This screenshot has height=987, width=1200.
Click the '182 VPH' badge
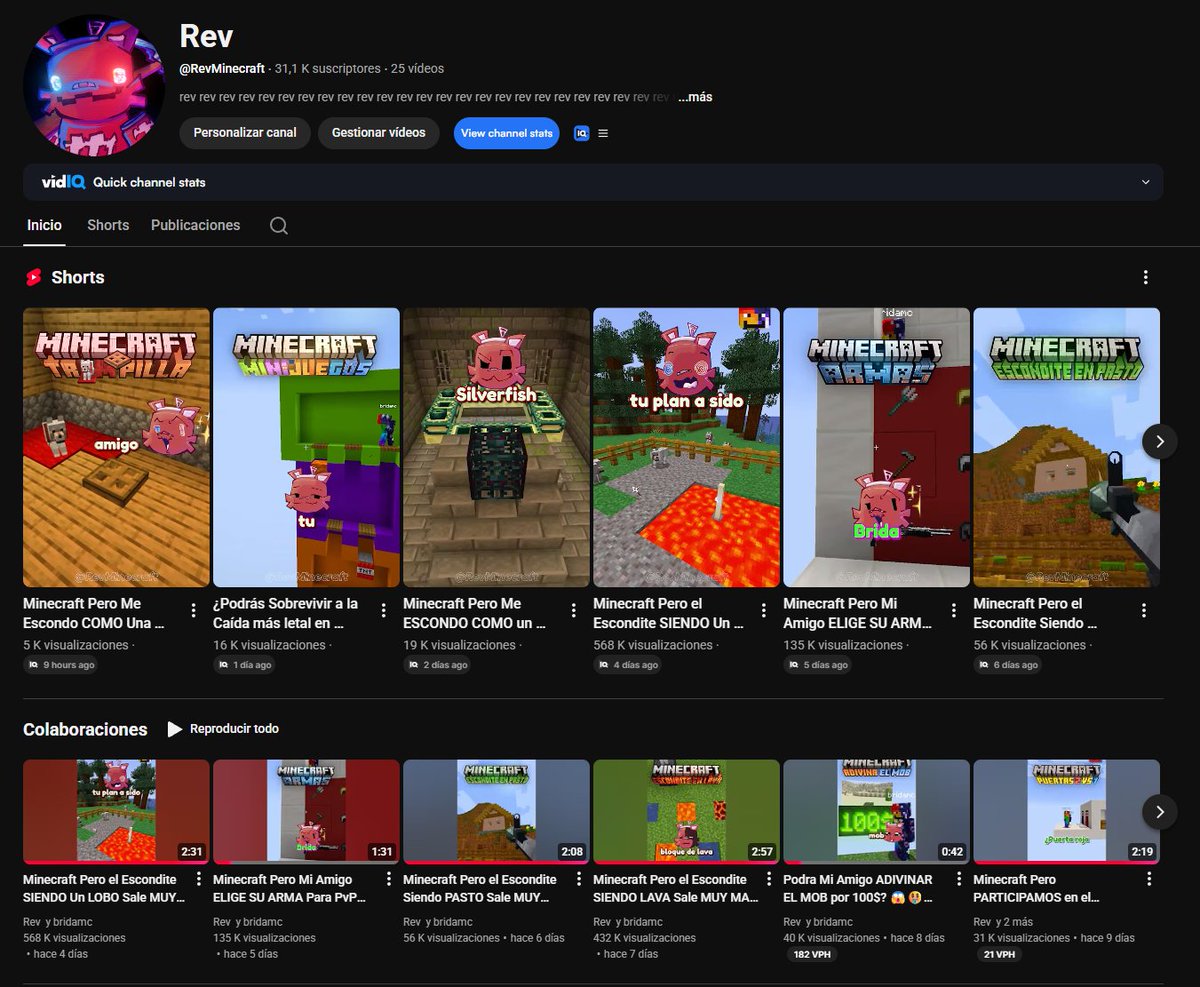(x=812, y=955)
